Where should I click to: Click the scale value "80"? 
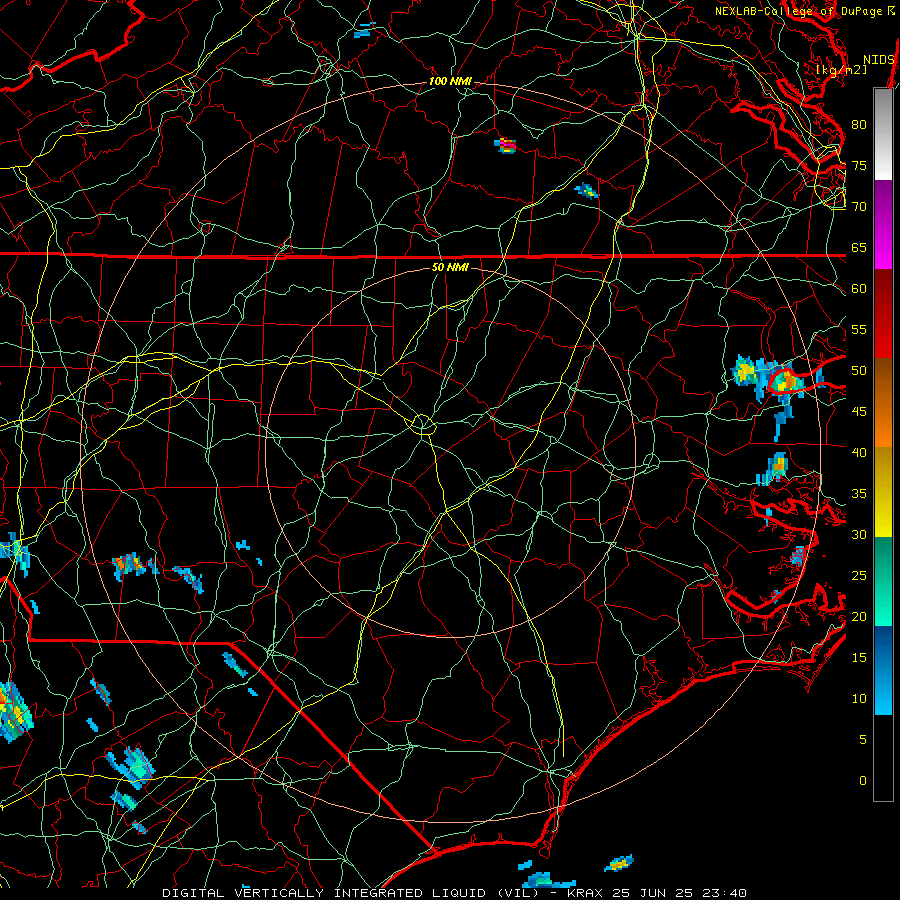pos(859,125)
